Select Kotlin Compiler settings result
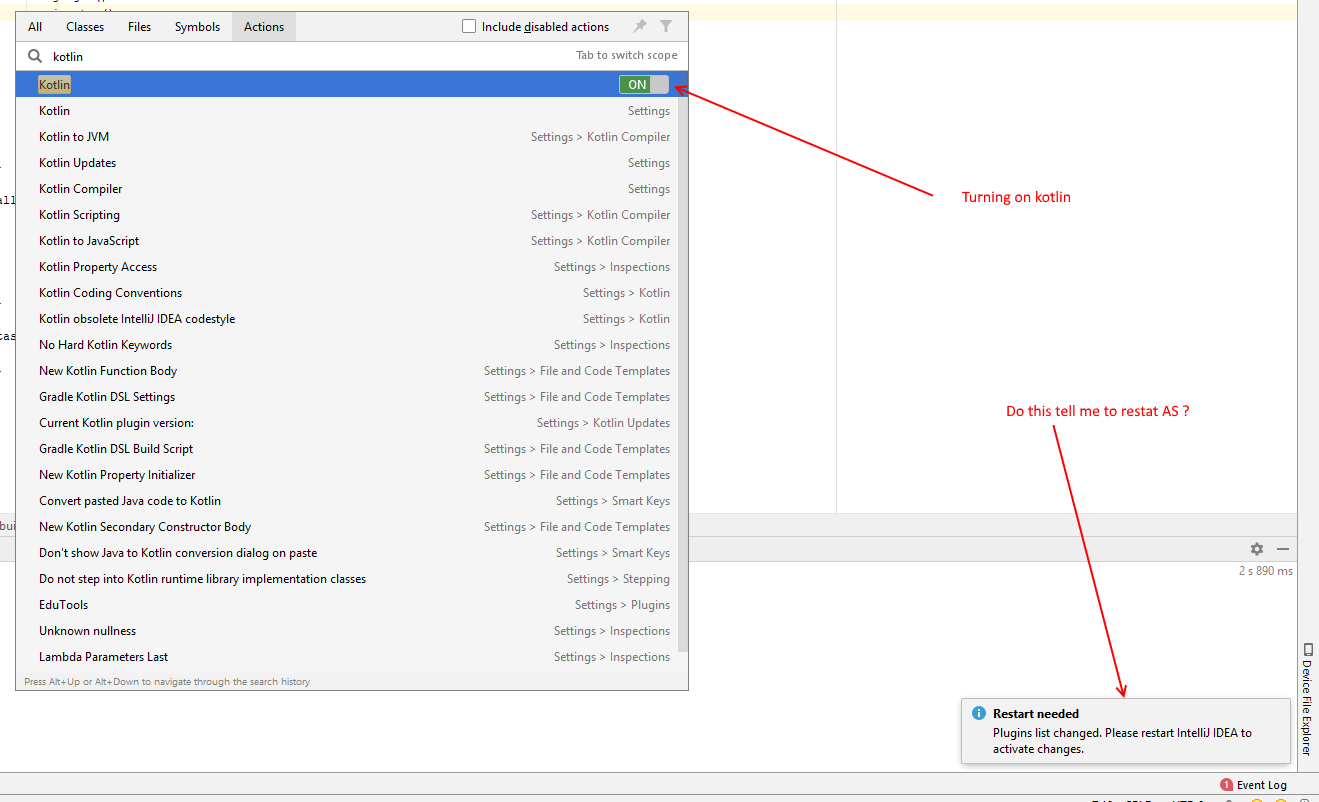Screen dimensions: 1319x802 pos(81,189)
